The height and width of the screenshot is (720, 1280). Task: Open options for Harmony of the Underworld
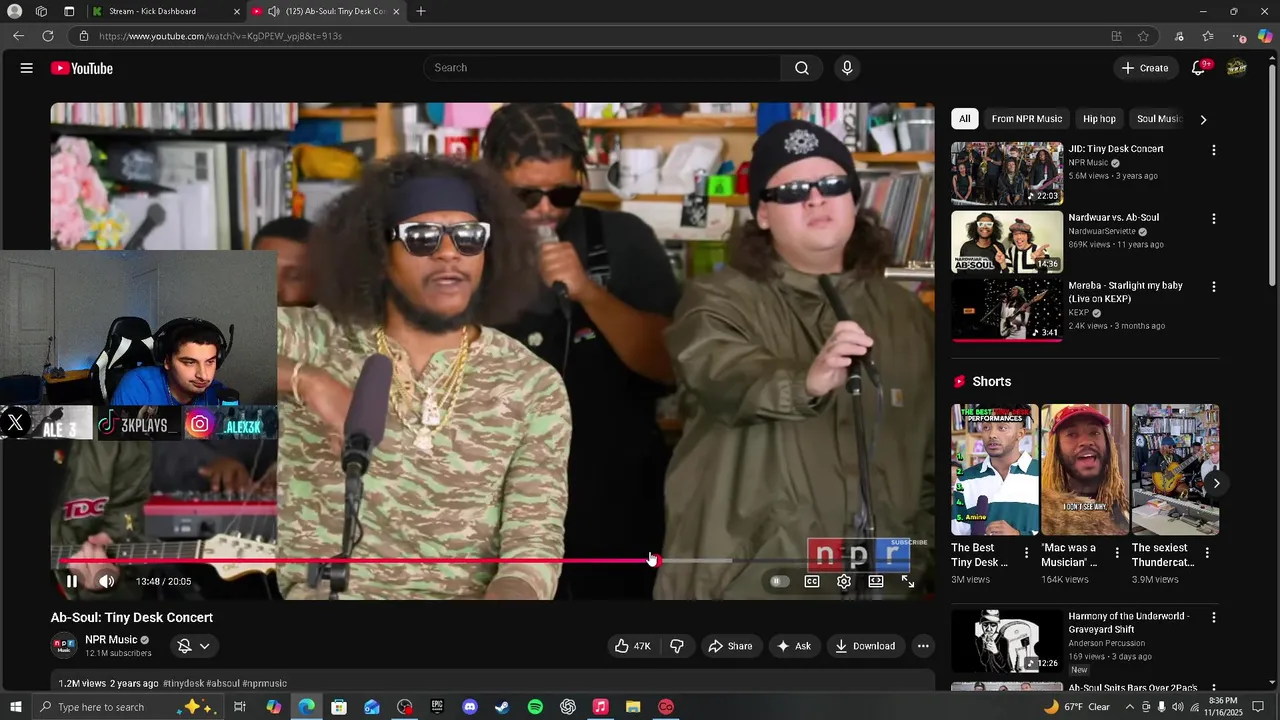pyautogui.click(x=1214, y=618)
